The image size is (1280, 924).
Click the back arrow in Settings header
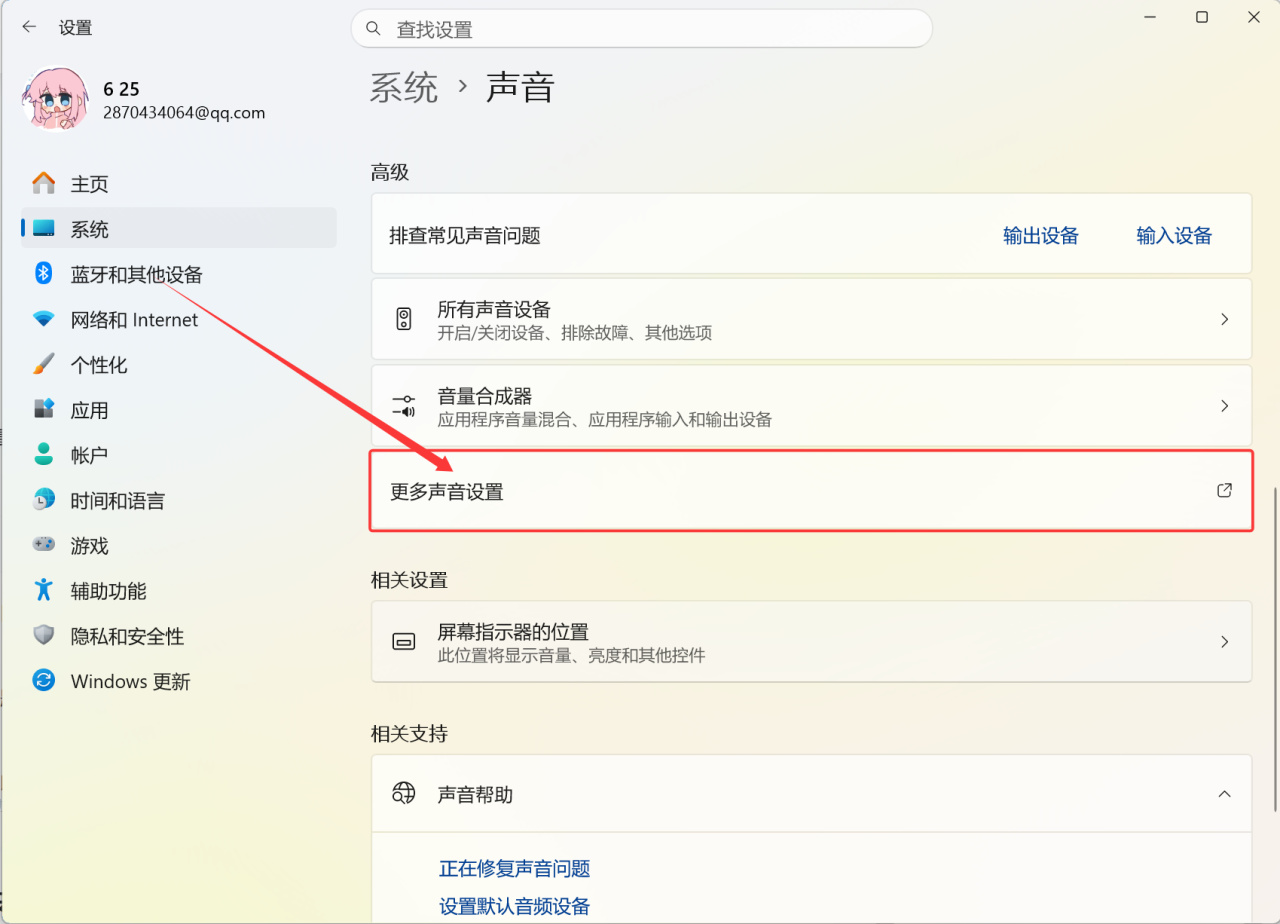coord(29,27)
